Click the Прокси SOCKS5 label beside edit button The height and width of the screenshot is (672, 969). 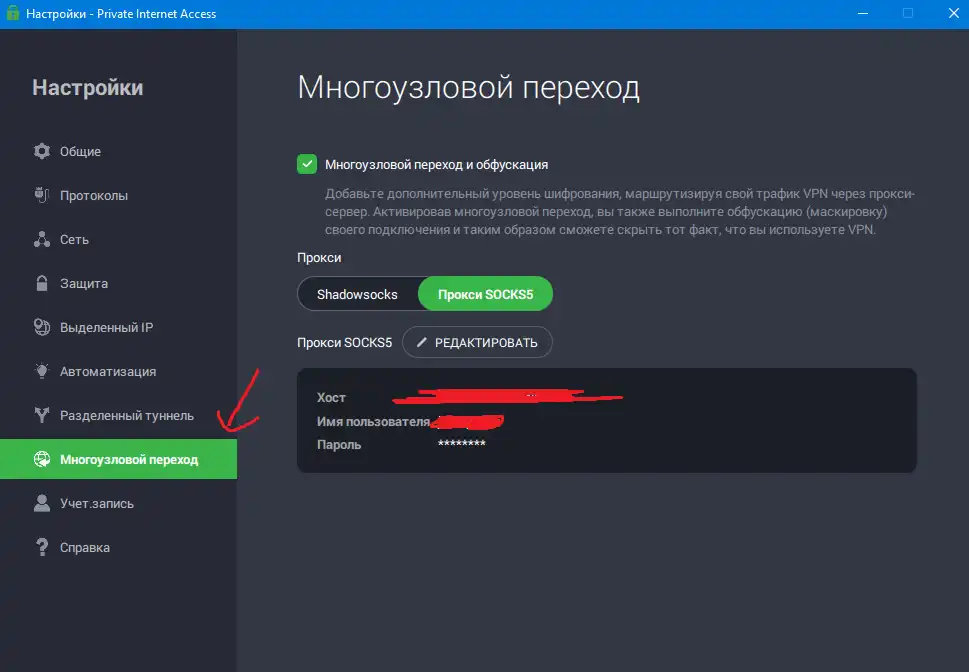(344, 342)
